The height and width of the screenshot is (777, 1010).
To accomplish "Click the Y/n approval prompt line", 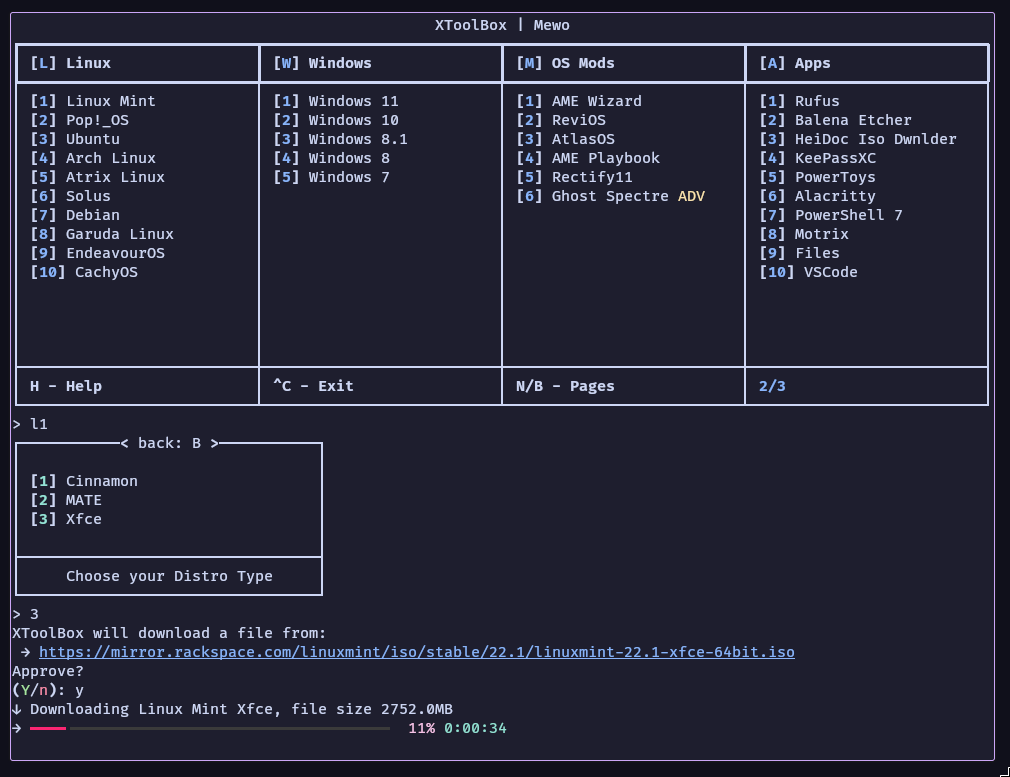I will click(48, 691).
